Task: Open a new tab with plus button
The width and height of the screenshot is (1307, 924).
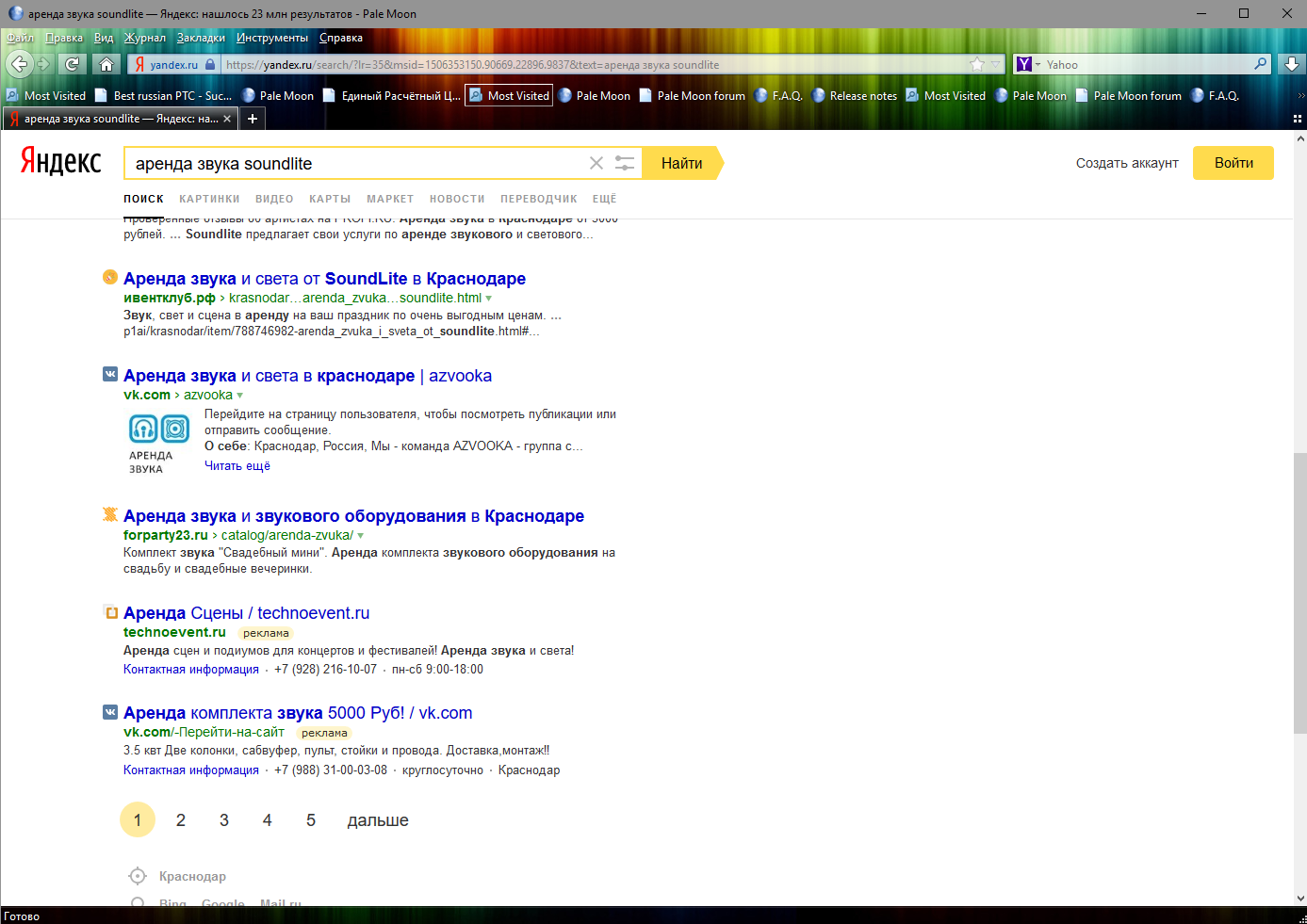Action: click(x=253, y=119)
